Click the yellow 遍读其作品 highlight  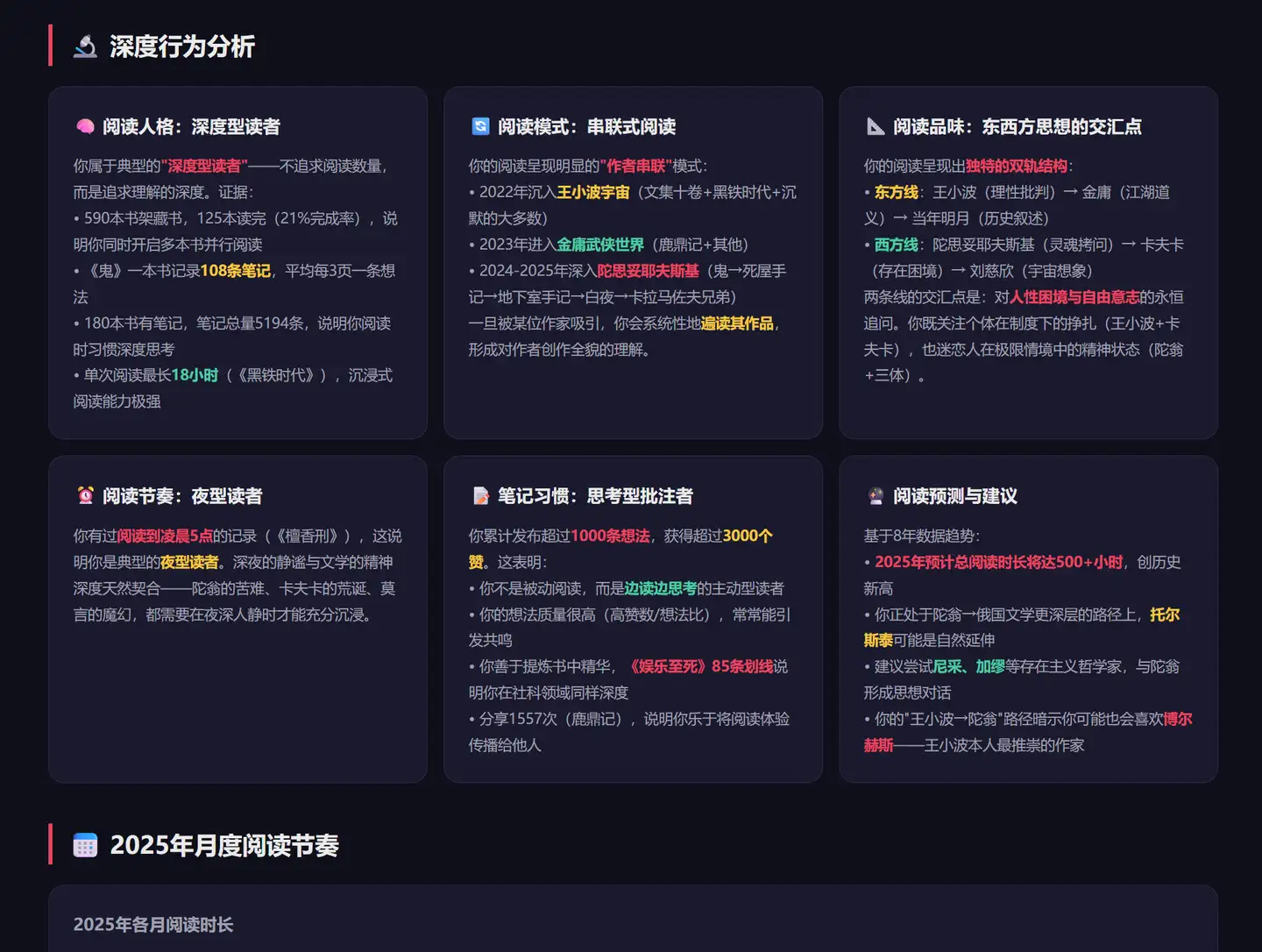click(738, 323)
